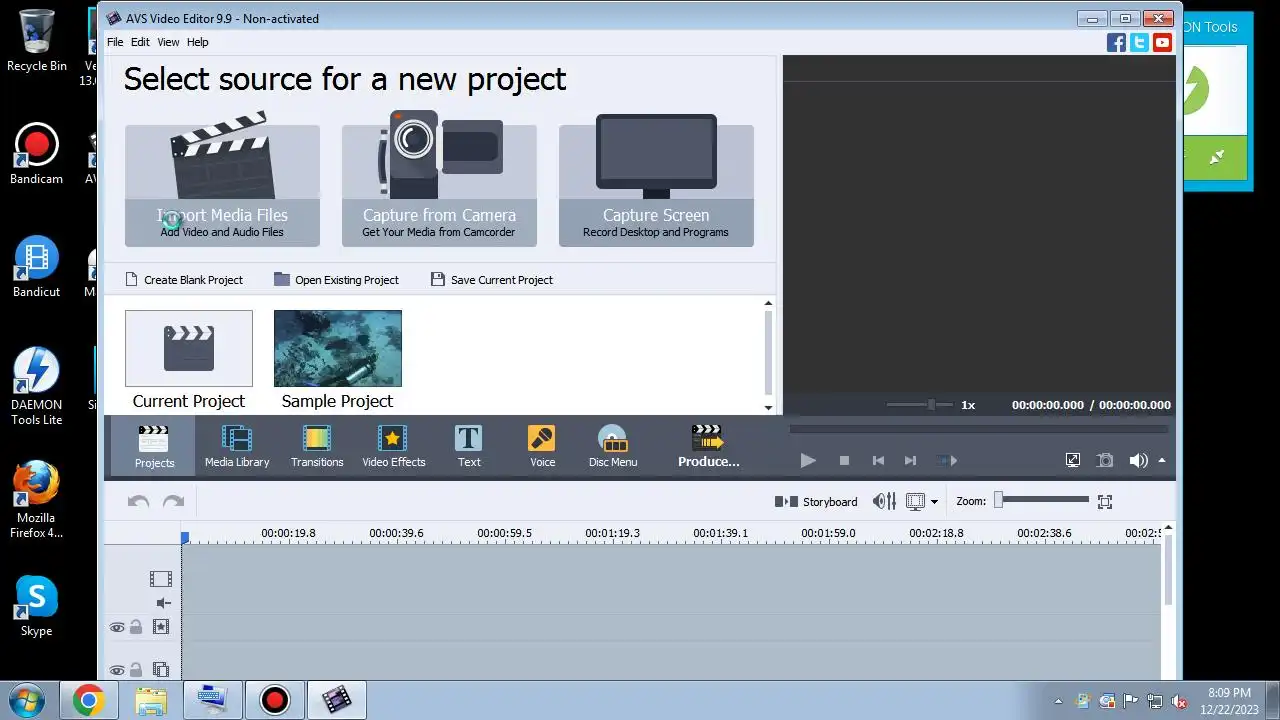Open the AVS Facebook page icon
The height and width of the screenshot is (720, 1280).
[1116, 42]
